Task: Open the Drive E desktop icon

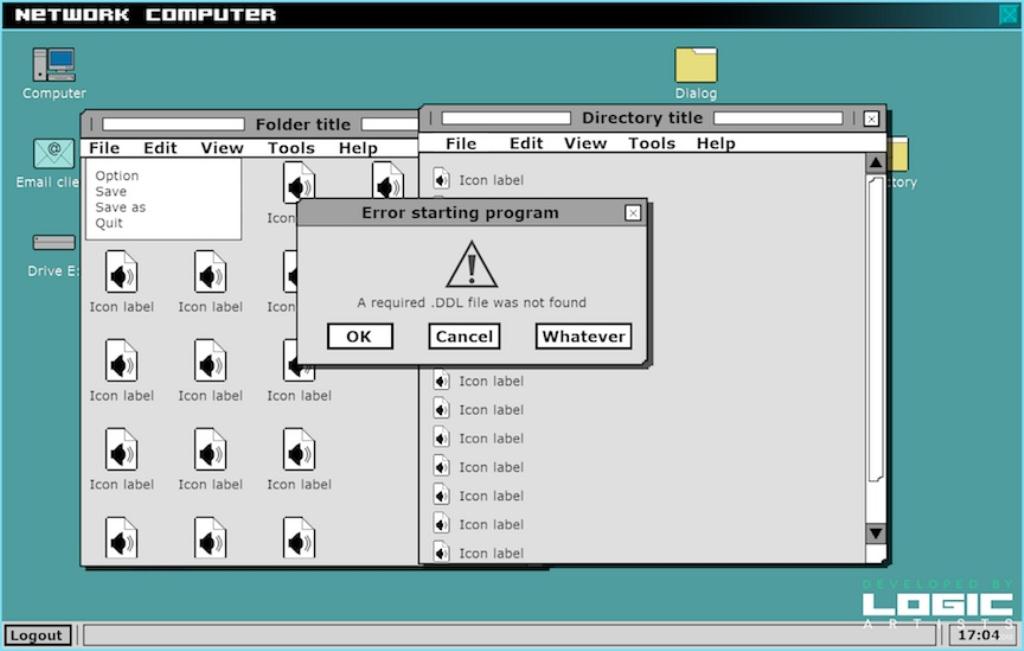Action: (53, 243)
